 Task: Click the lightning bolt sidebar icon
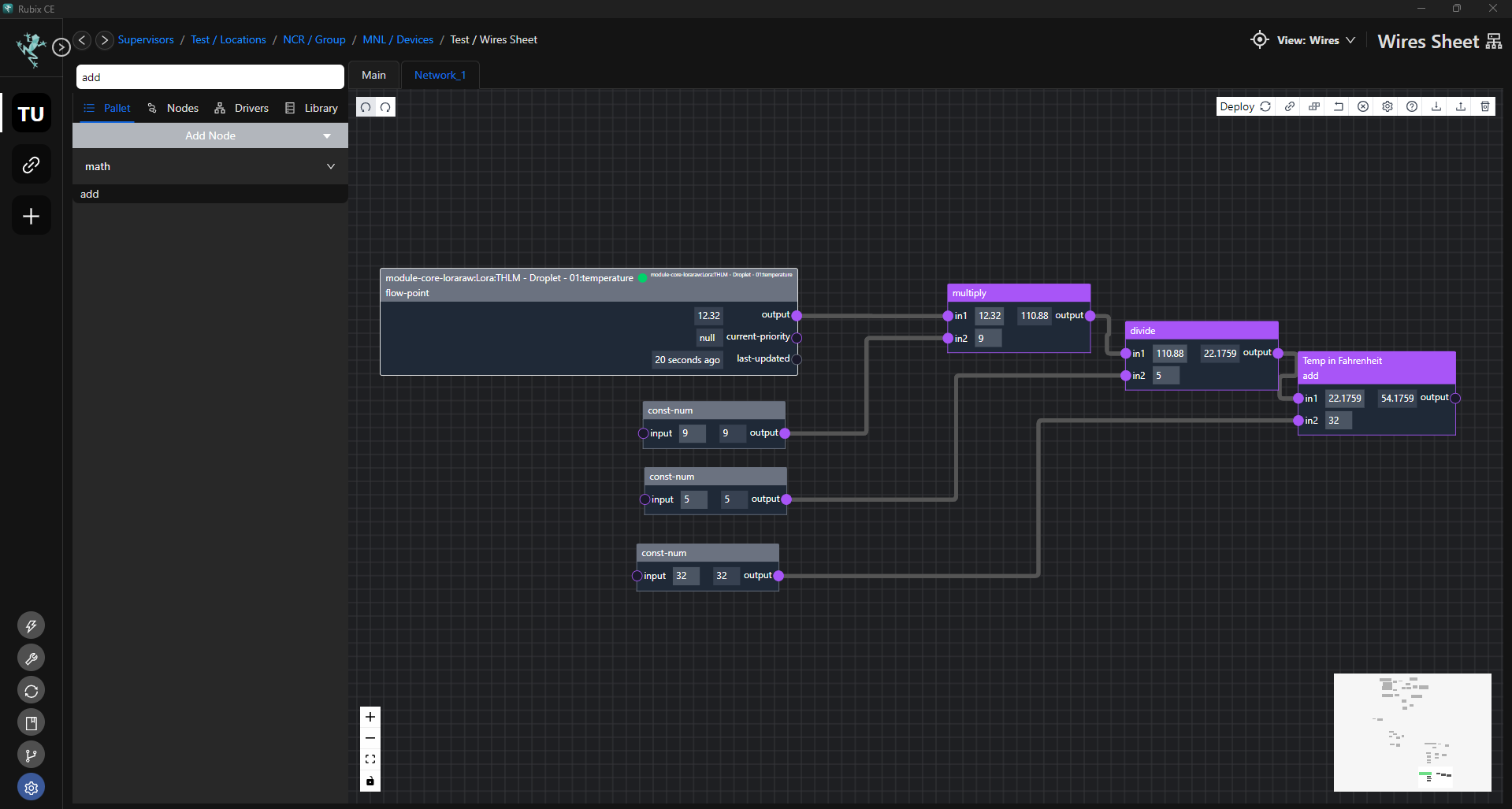(32, 626)
